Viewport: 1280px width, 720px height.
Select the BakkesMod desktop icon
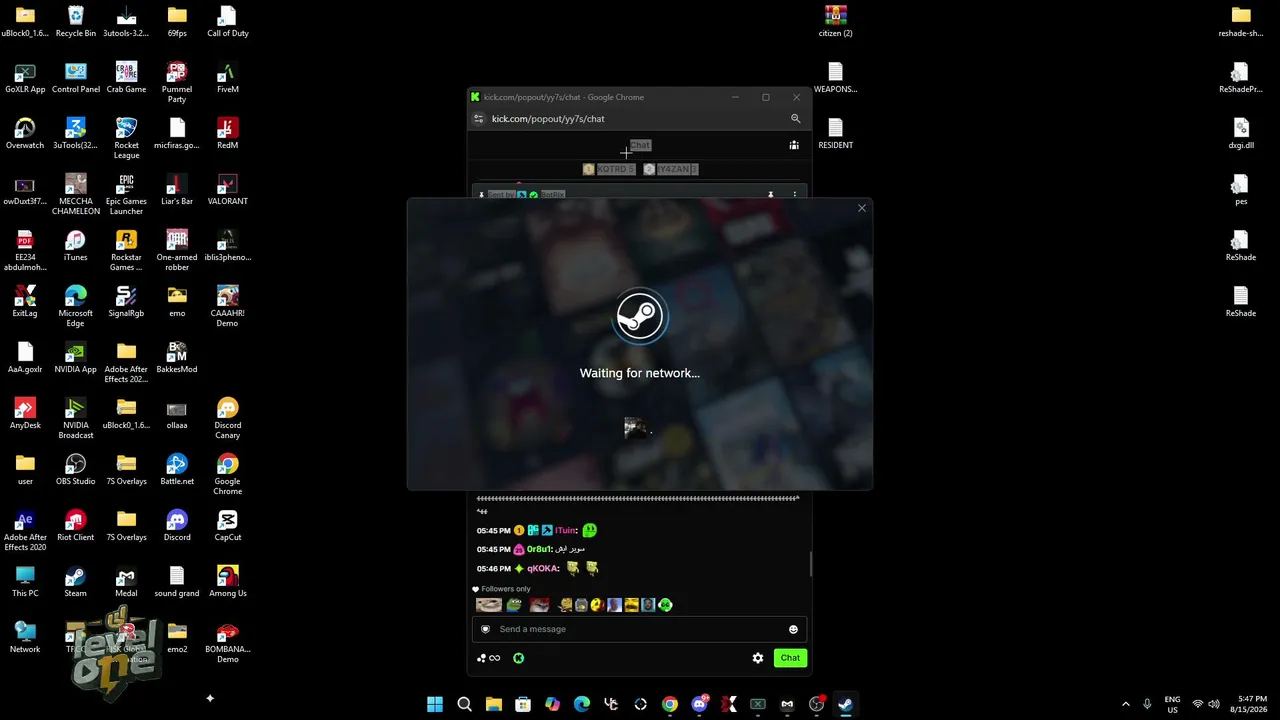tap(177, 357)
